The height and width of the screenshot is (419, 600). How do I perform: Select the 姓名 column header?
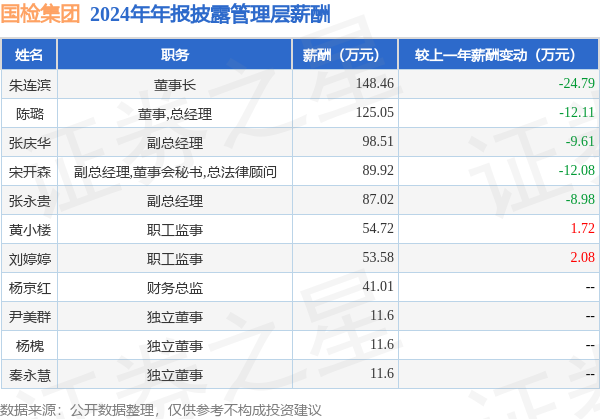click(29, 55)
